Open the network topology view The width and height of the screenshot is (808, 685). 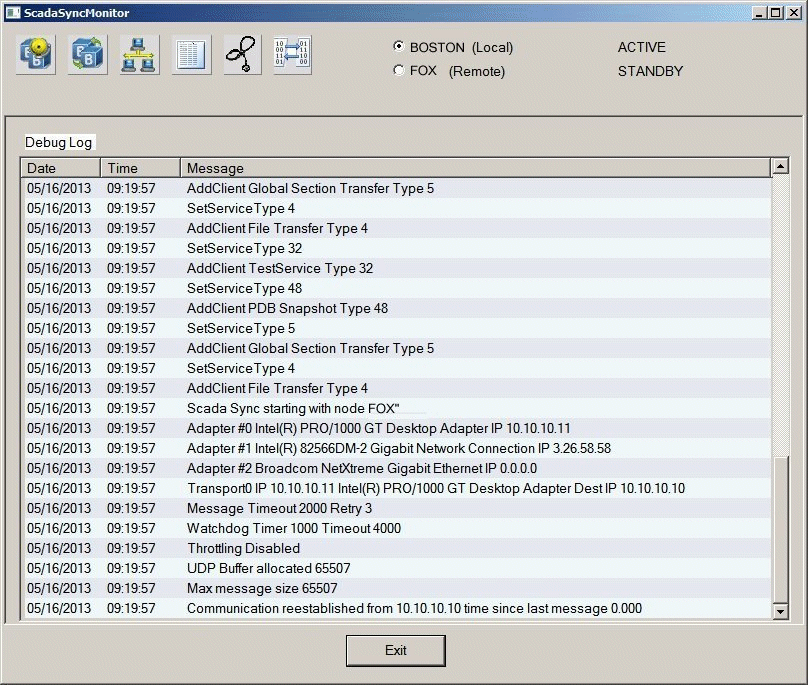(x=139, y=54)
